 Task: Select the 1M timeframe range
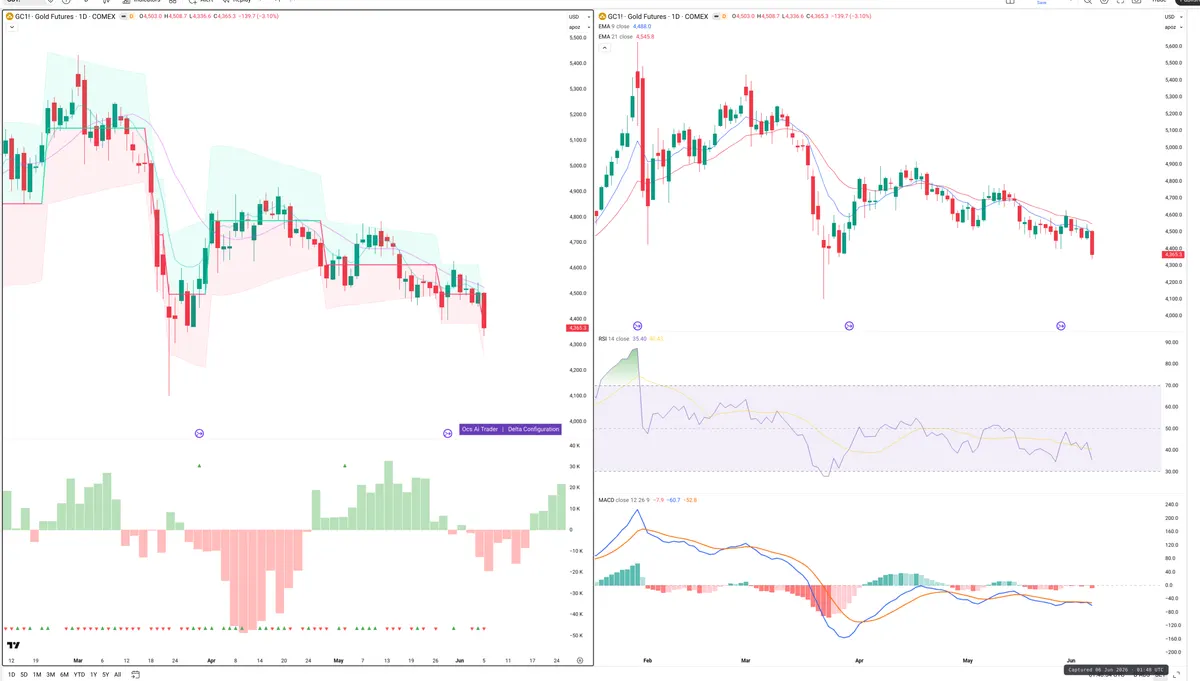37,675
